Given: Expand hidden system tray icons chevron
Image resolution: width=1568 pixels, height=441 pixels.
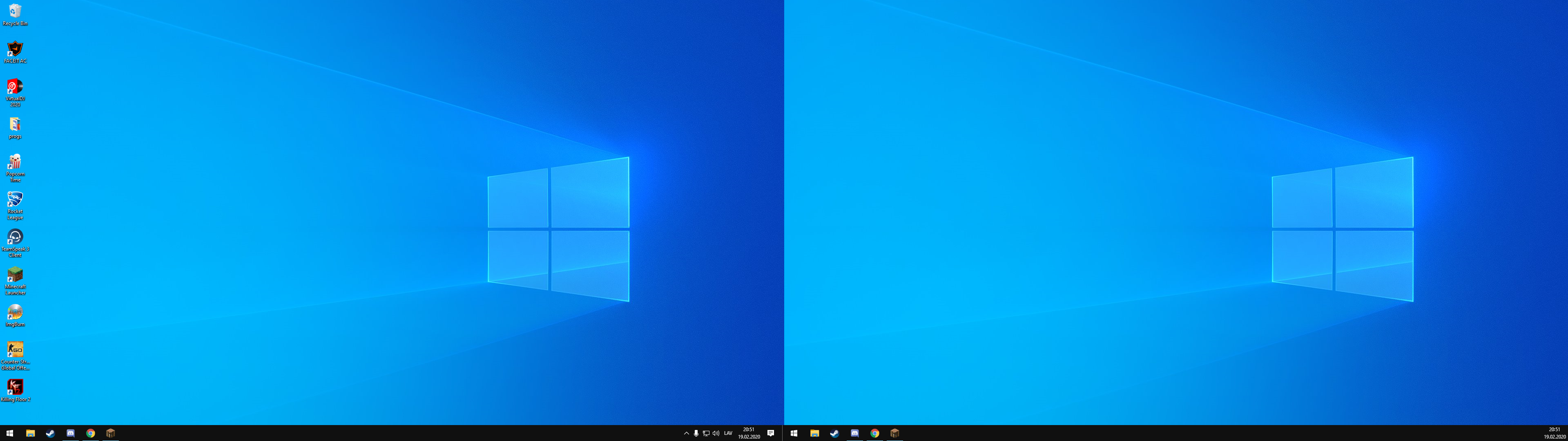Looking at the screenshot, I should click(x=687, y=433).
